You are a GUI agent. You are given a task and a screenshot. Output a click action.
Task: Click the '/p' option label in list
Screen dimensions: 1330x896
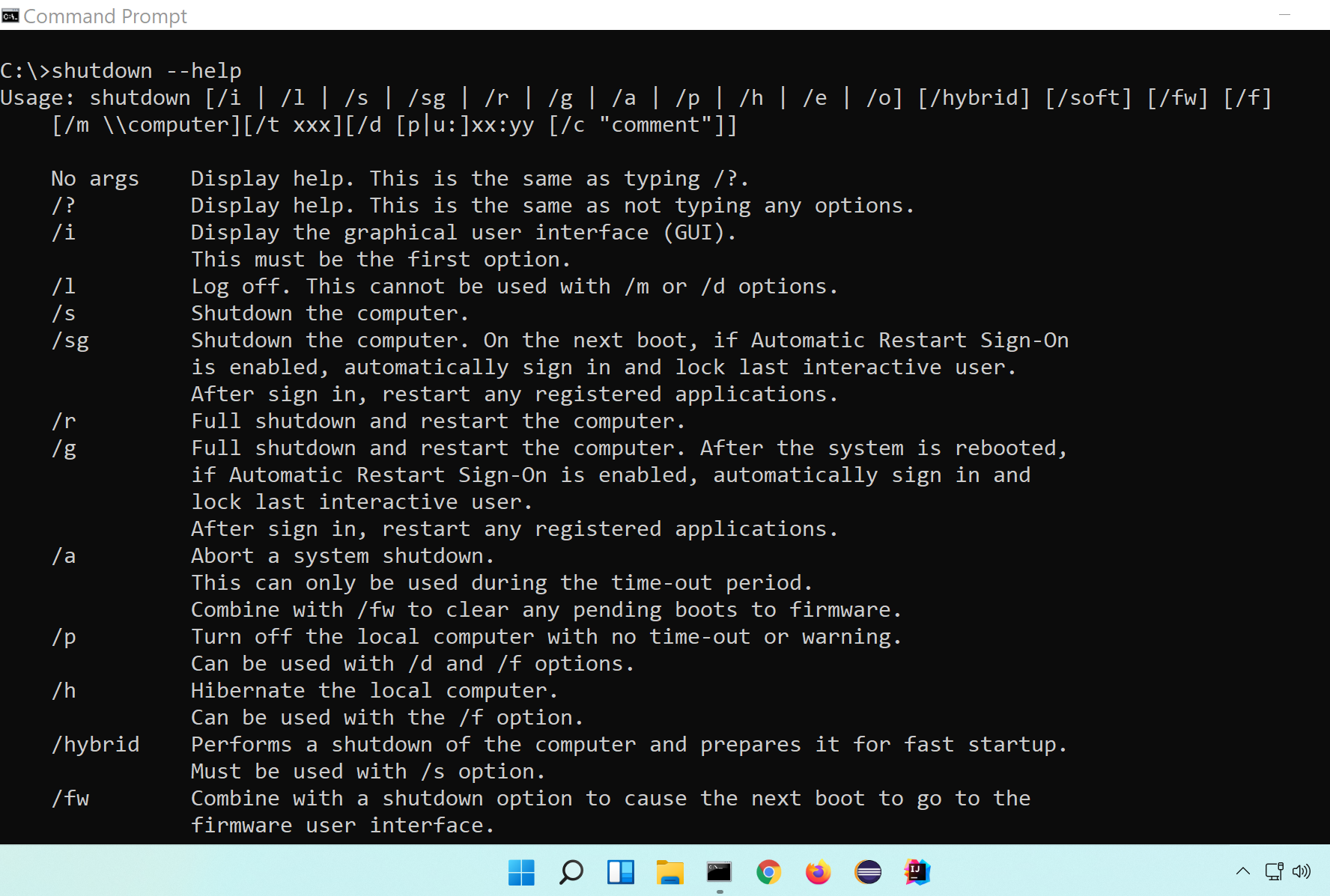click(x=64, y=637)
